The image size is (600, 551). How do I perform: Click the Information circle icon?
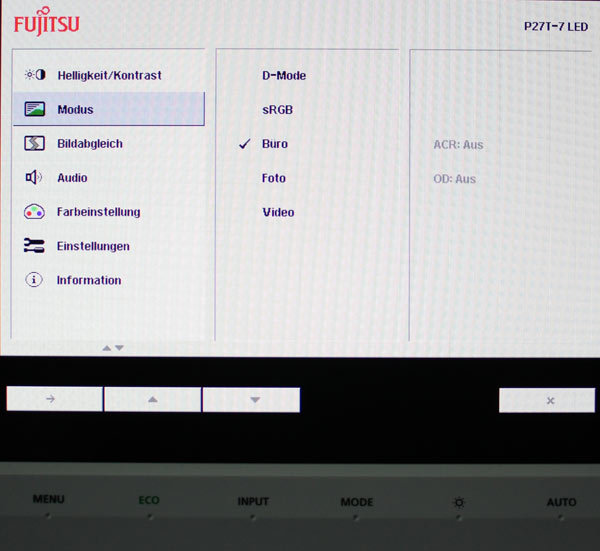(x=34, y=280)
